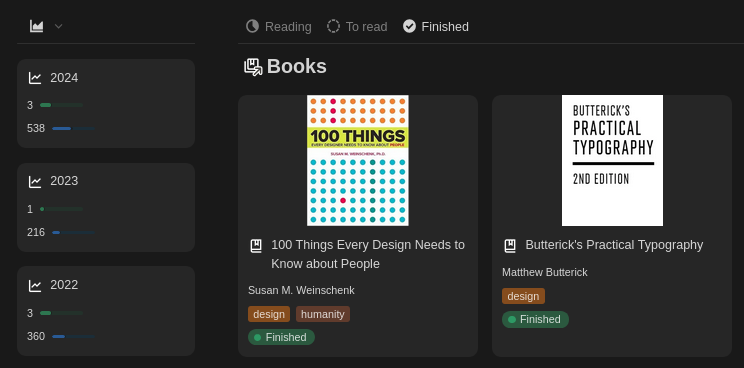The image size is (744, 368).
Task: Open 100 Things Every Design Needs title link
Action: tap(368, 254)
